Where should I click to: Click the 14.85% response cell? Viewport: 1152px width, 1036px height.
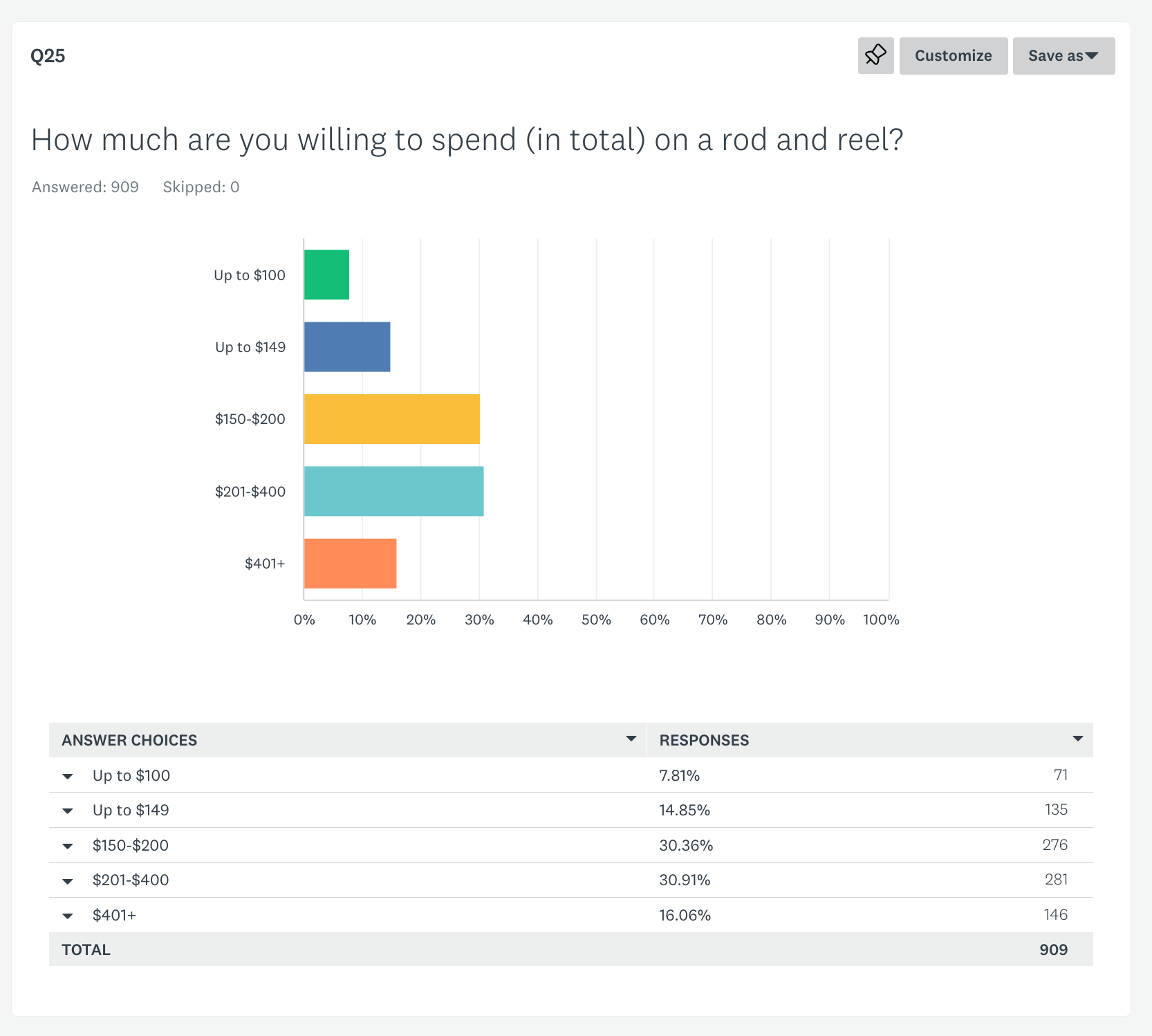point(685,810)
